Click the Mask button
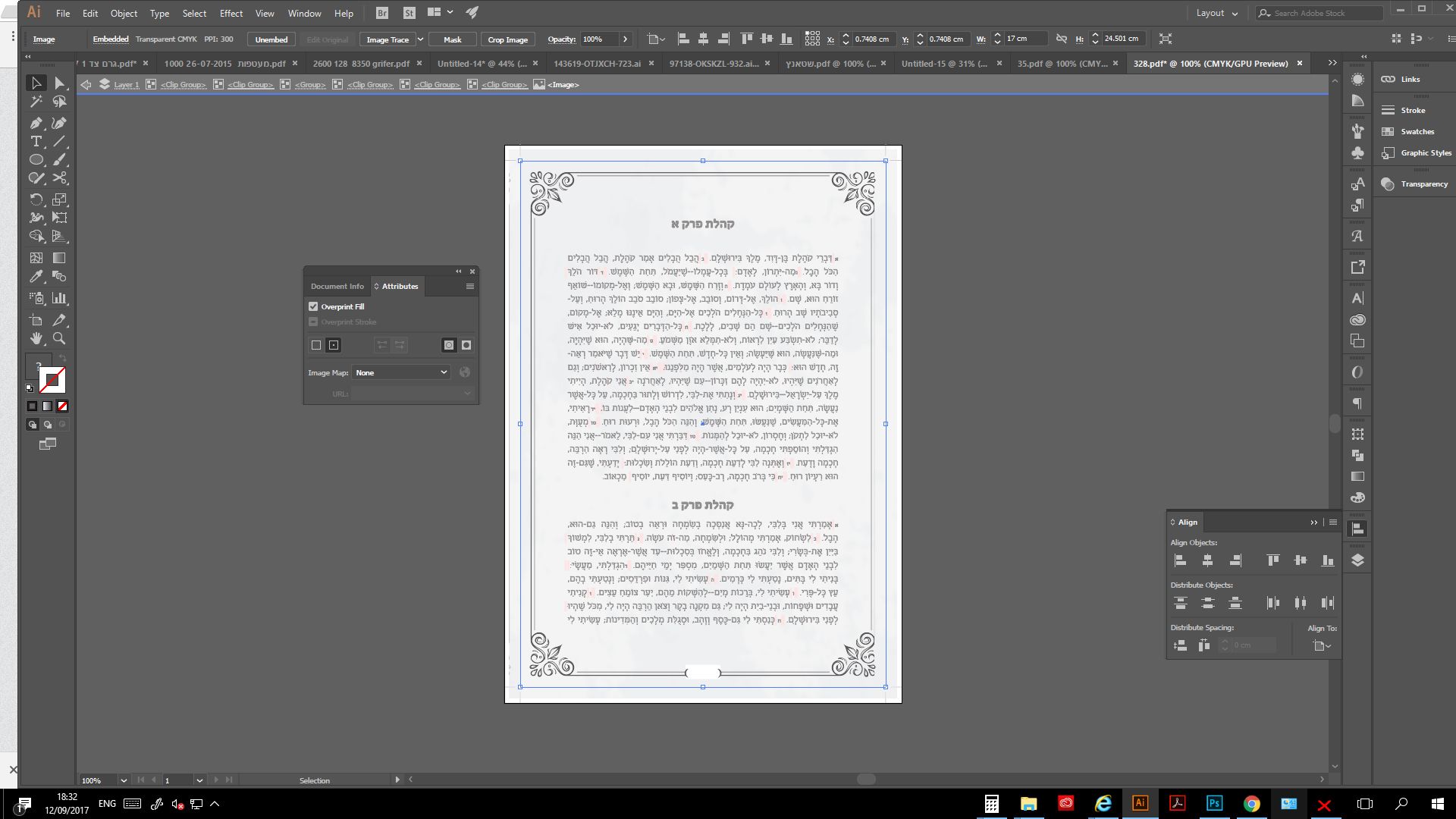Viewport: 1456px width, 819px height. tap(452, 39)
